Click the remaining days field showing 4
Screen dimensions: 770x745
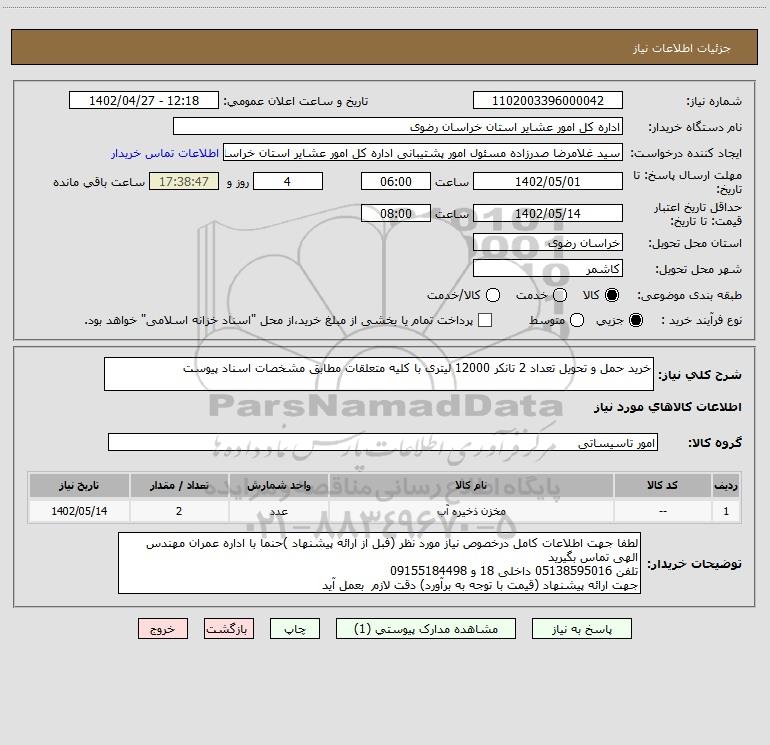pyautogui.click(x=288, y=181)
